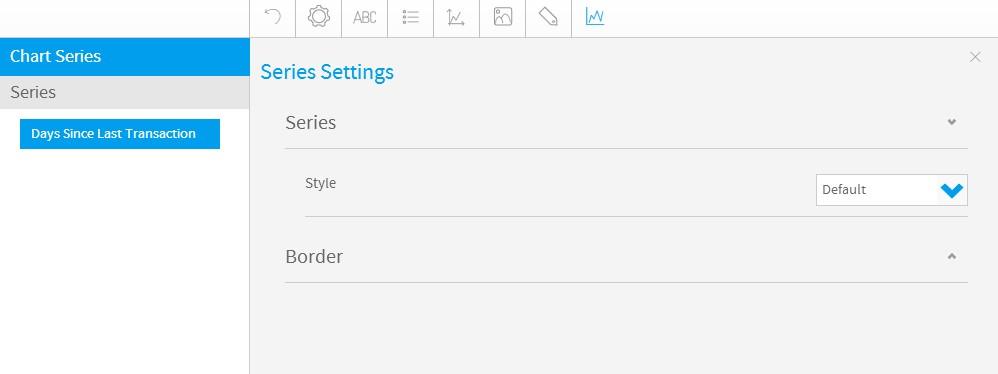Image resolution: width=998 pixels, height=374 pixels.
Task: Open the legend list icon
Action: tap(411, 17)
